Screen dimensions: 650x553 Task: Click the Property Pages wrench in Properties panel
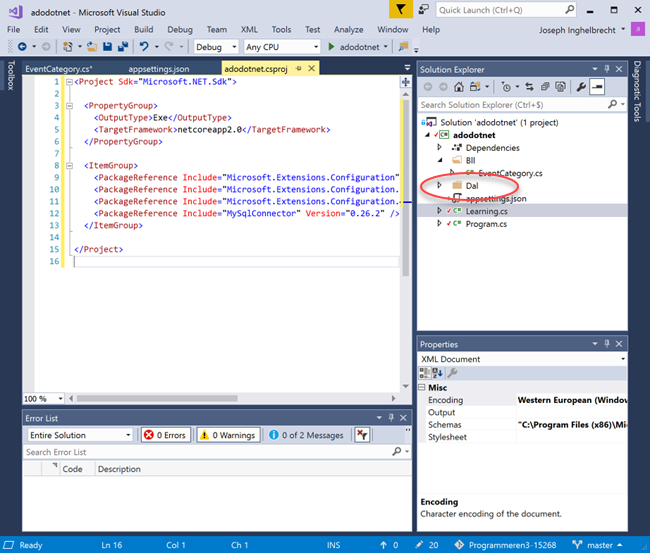click(x=452, y=373)
